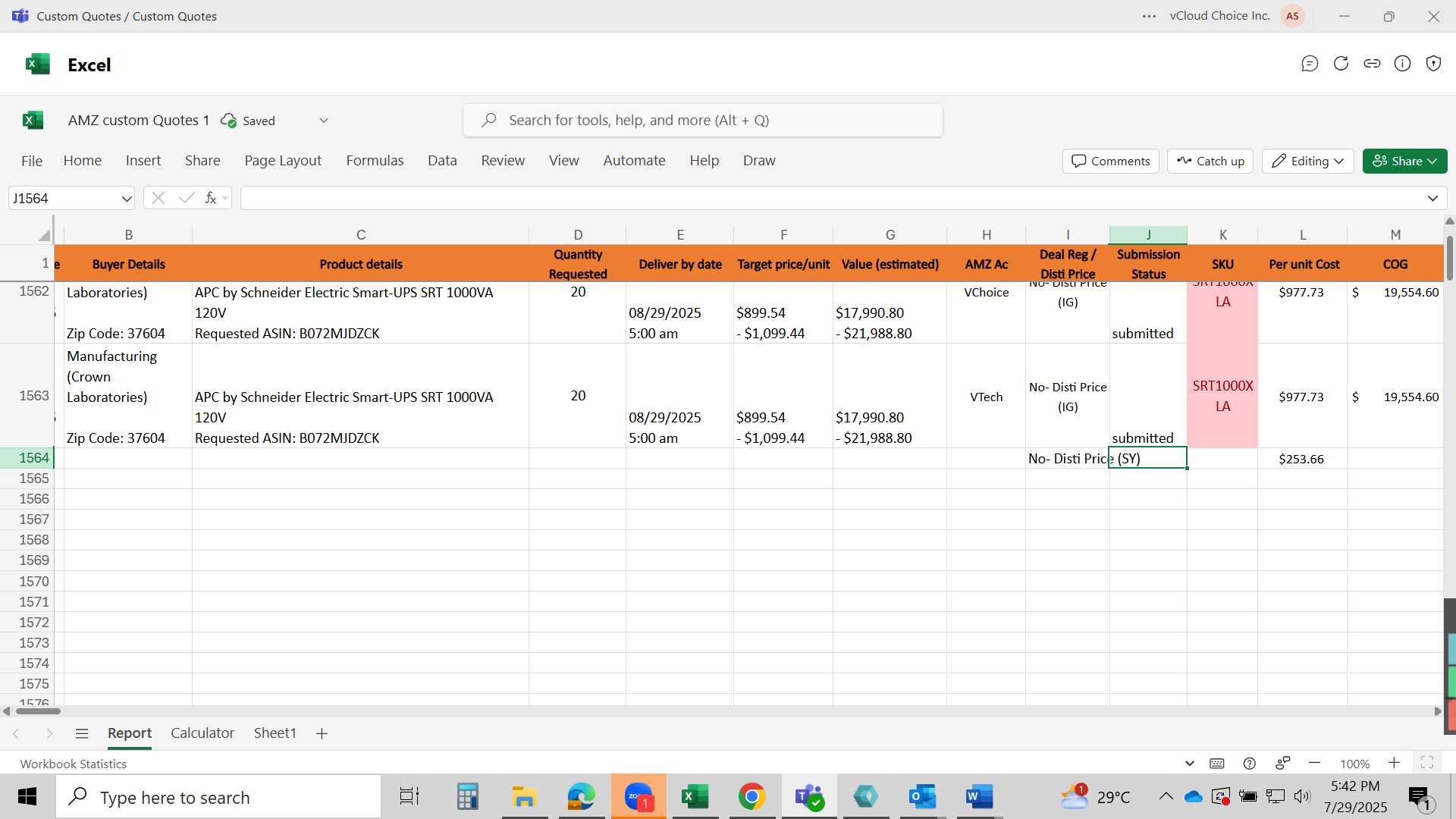Zoom out with the minus icon

tap(1315, 763)
